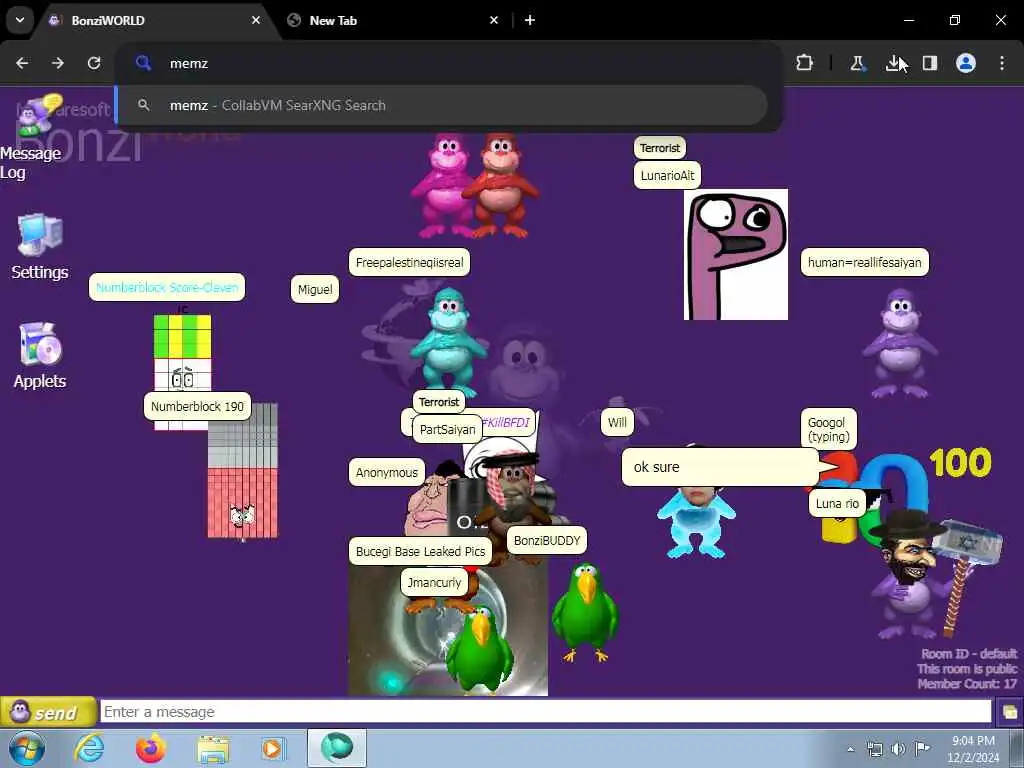The height and width of the screenshot is (768, 1024).
Task: Close the New Tab tab
Action: (494, 20)
